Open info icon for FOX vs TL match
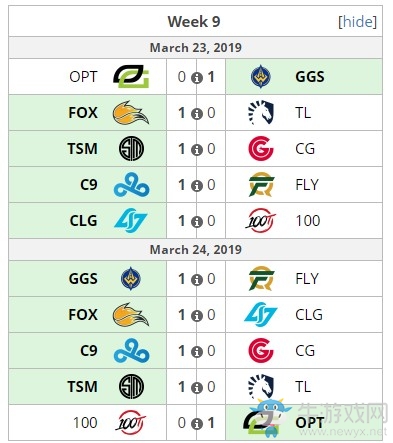 [197, 114]
